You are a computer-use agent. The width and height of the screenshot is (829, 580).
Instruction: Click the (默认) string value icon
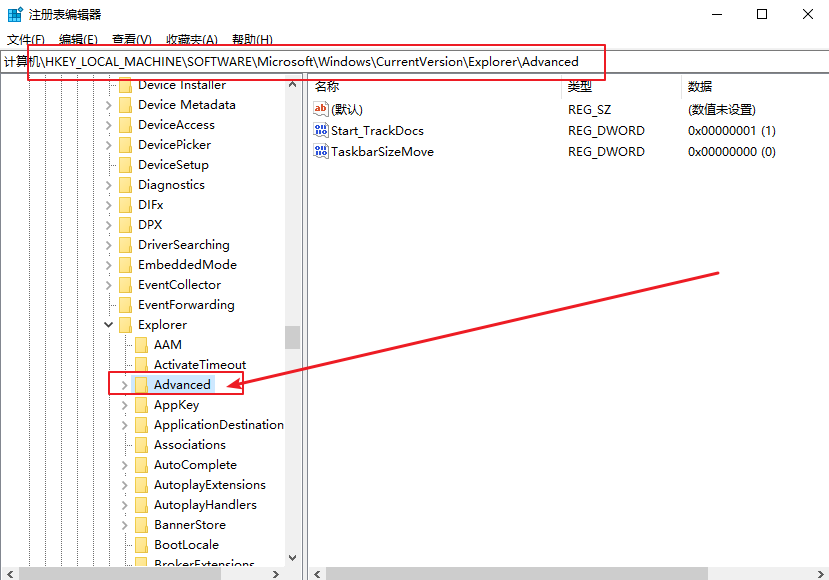(321, 109)
